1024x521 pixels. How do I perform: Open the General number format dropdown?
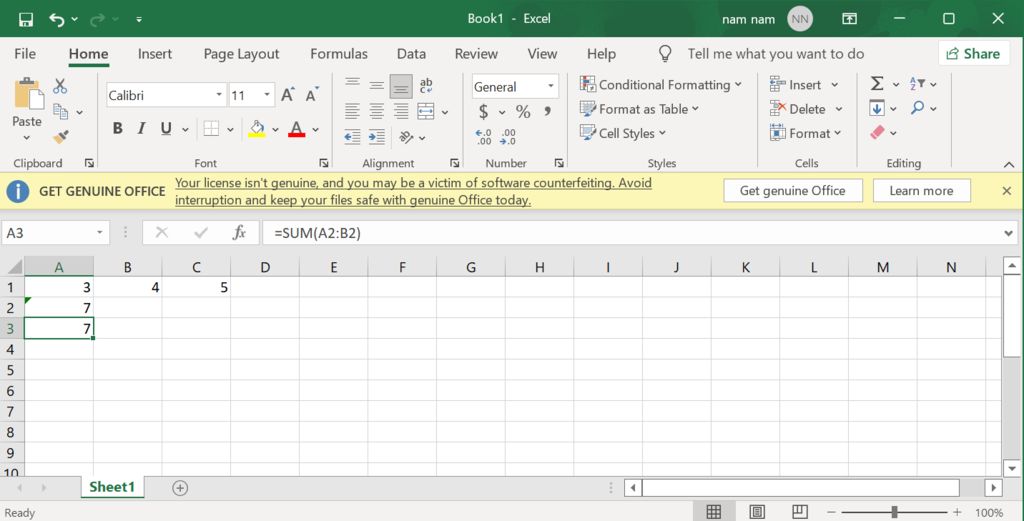[551, 87]
